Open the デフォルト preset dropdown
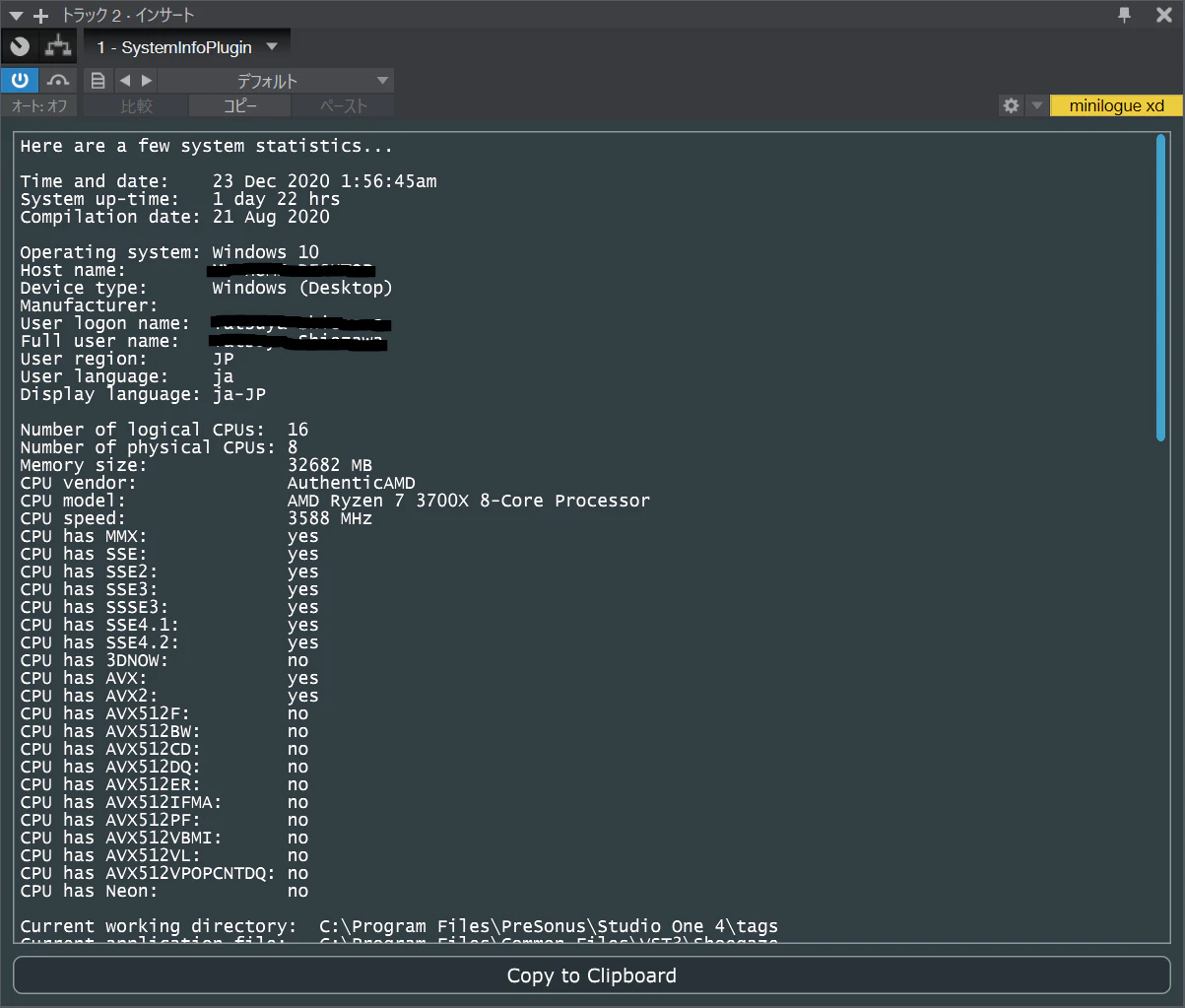Image resolution: width=1185 pixels, height=1008 pixels. [x=276, y=80]
